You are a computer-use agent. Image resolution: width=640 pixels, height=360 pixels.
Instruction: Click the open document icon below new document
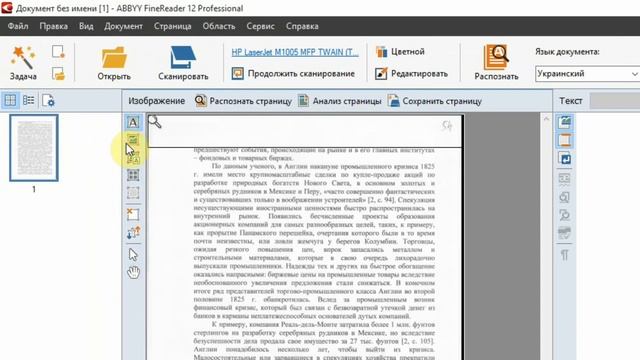tap(58, 74)
